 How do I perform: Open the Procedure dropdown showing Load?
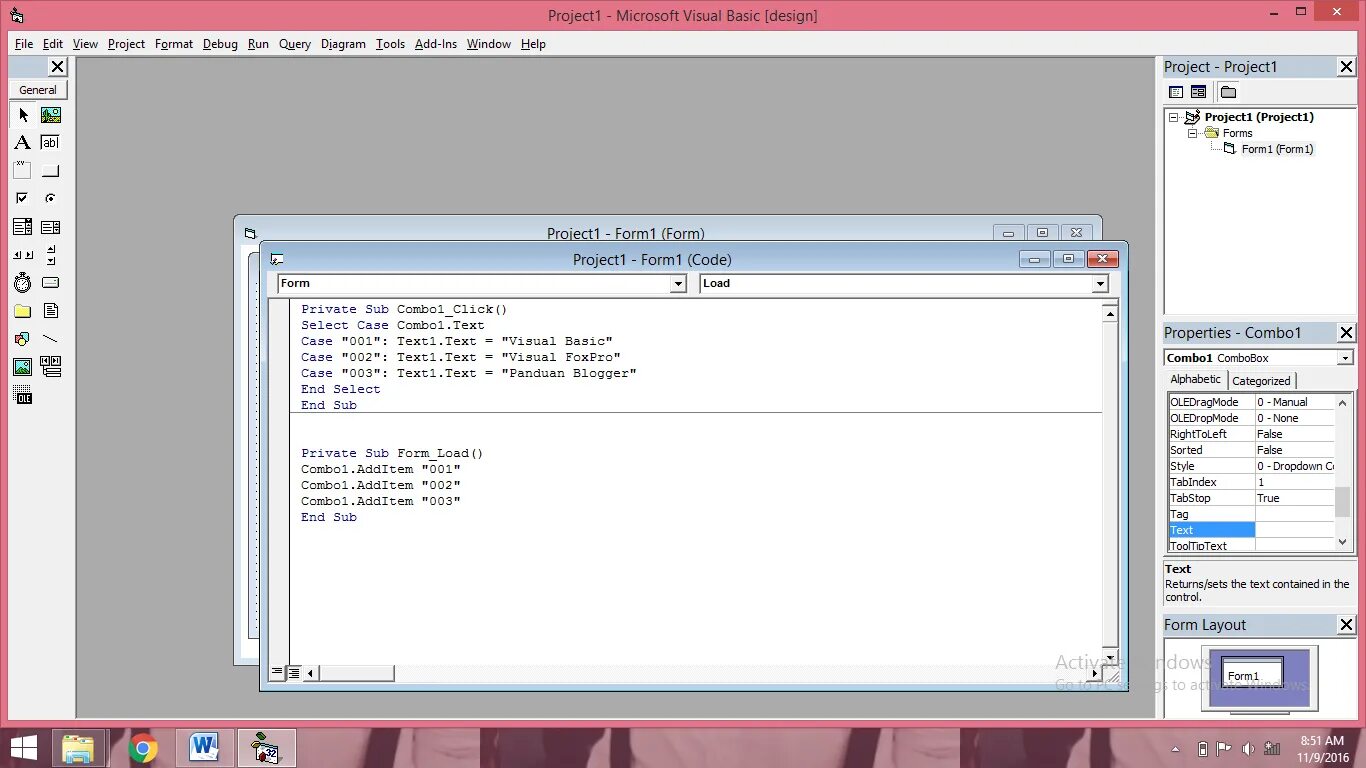[1100, 284]
